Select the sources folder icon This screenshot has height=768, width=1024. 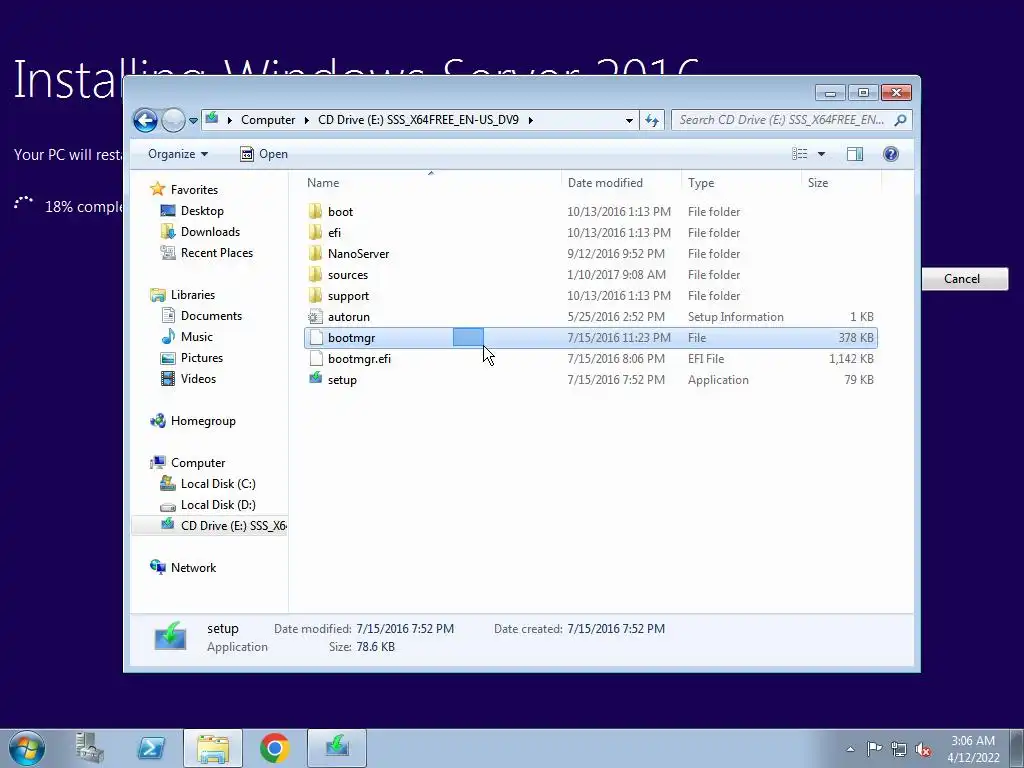click(x=315, y=275)
